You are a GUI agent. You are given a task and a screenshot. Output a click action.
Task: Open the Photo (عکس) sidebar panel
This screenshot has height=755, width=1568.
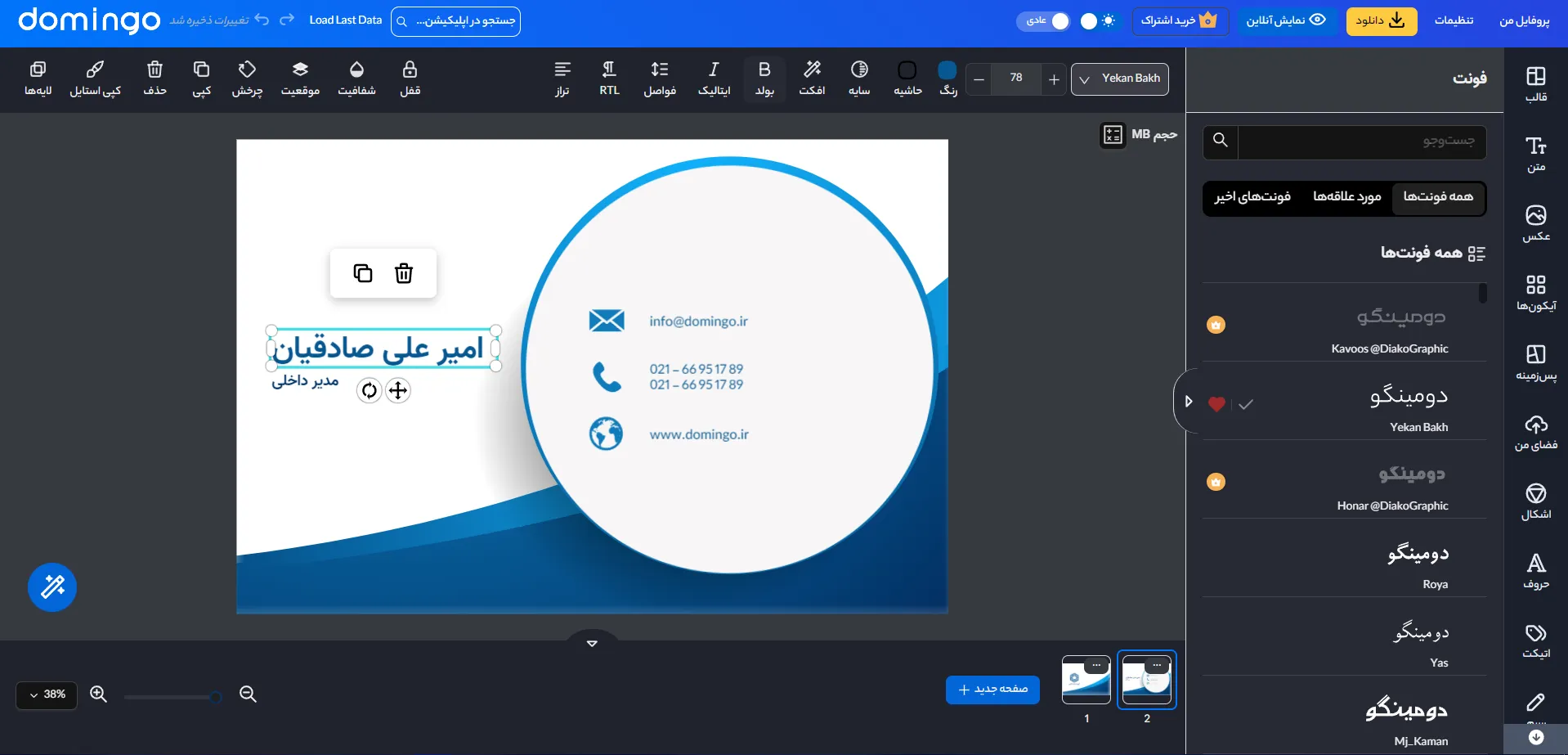click(x=1535, y=223)
